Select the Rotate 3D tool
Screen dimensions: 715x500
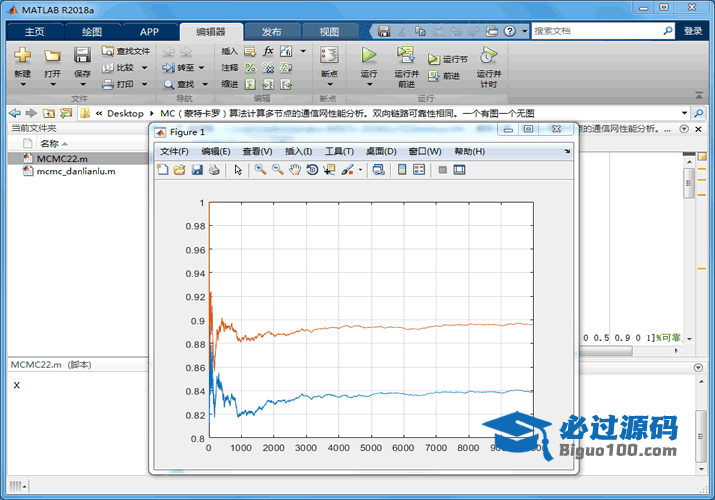coord(312,170)
